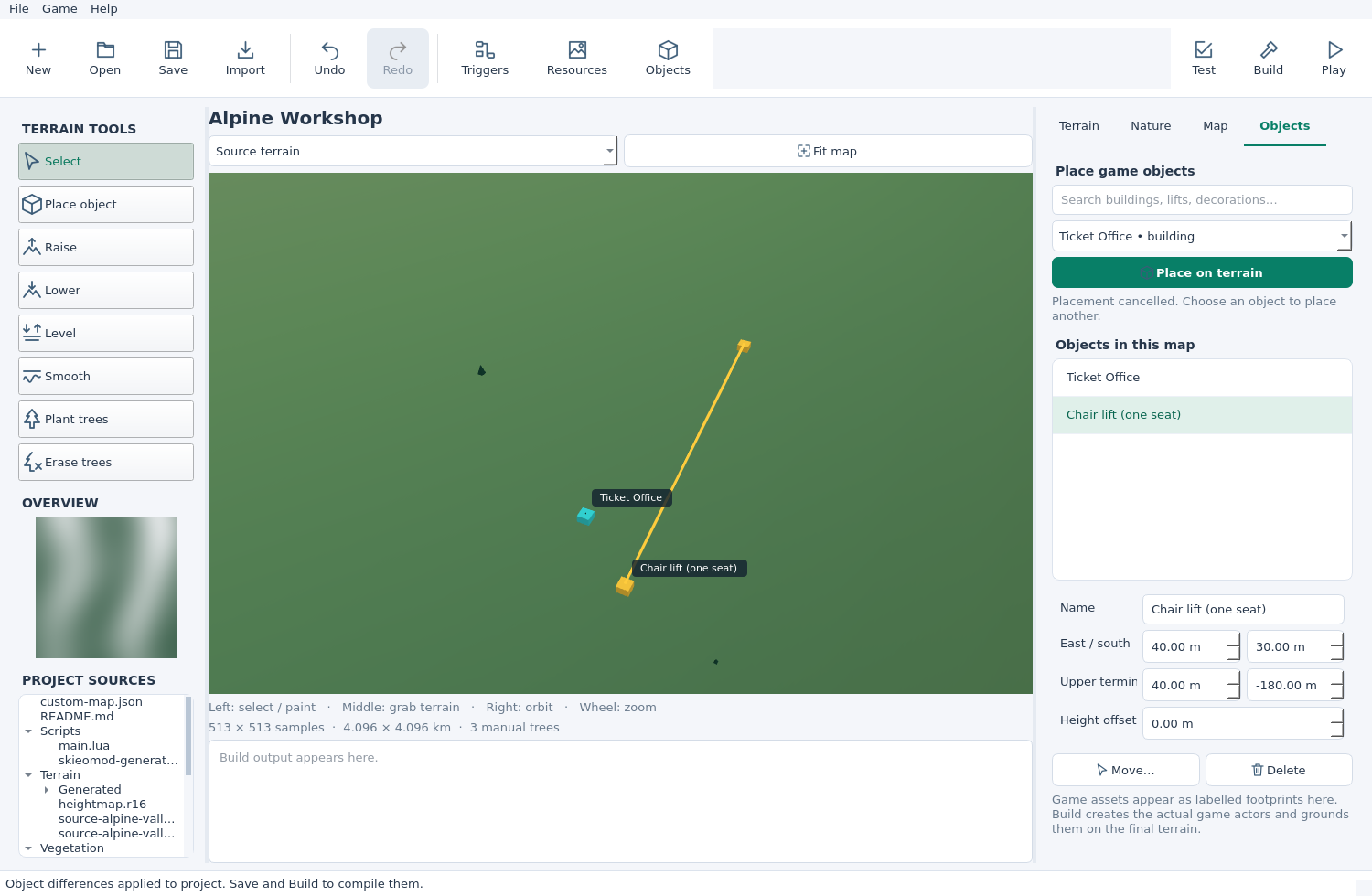
Task: Collapse the Scripts tree folder
Action: [x=28, y=731]
